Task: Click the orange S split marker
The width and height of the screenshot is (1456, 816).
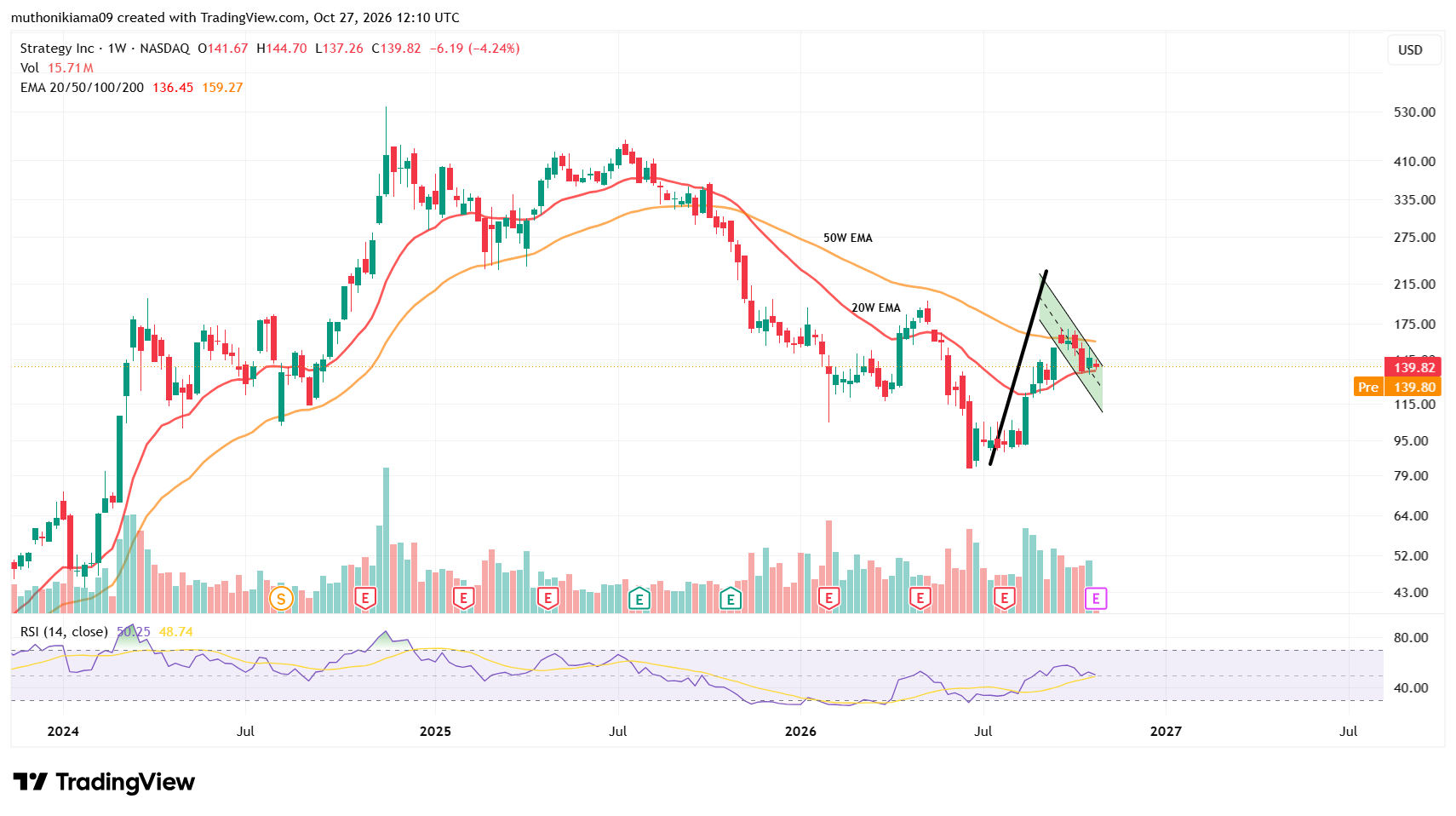Action: coord(281,599)
